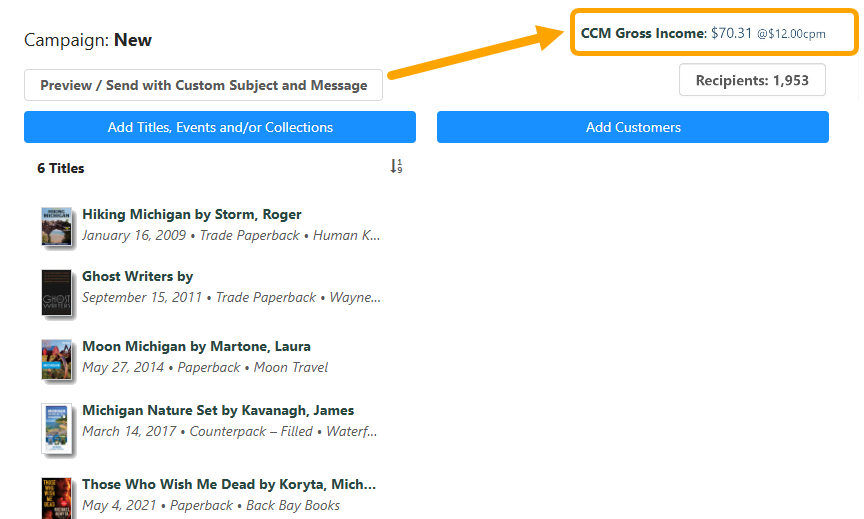This screenshot has width=864, height=519.
Task: Click the @$12.00cpm rate text
Action: click(791, 34)
